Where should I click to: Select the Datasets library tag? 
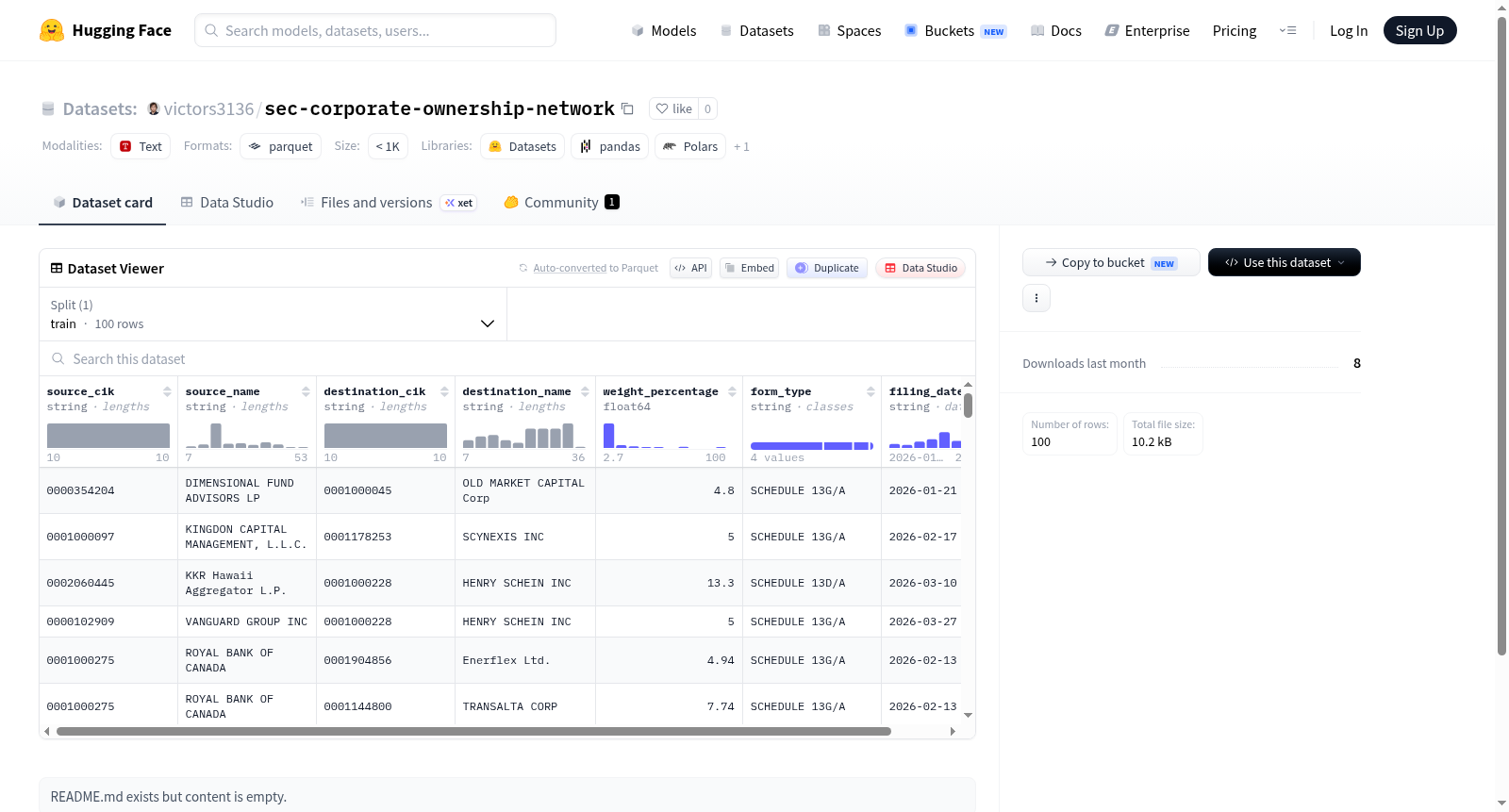pos(522,146)
